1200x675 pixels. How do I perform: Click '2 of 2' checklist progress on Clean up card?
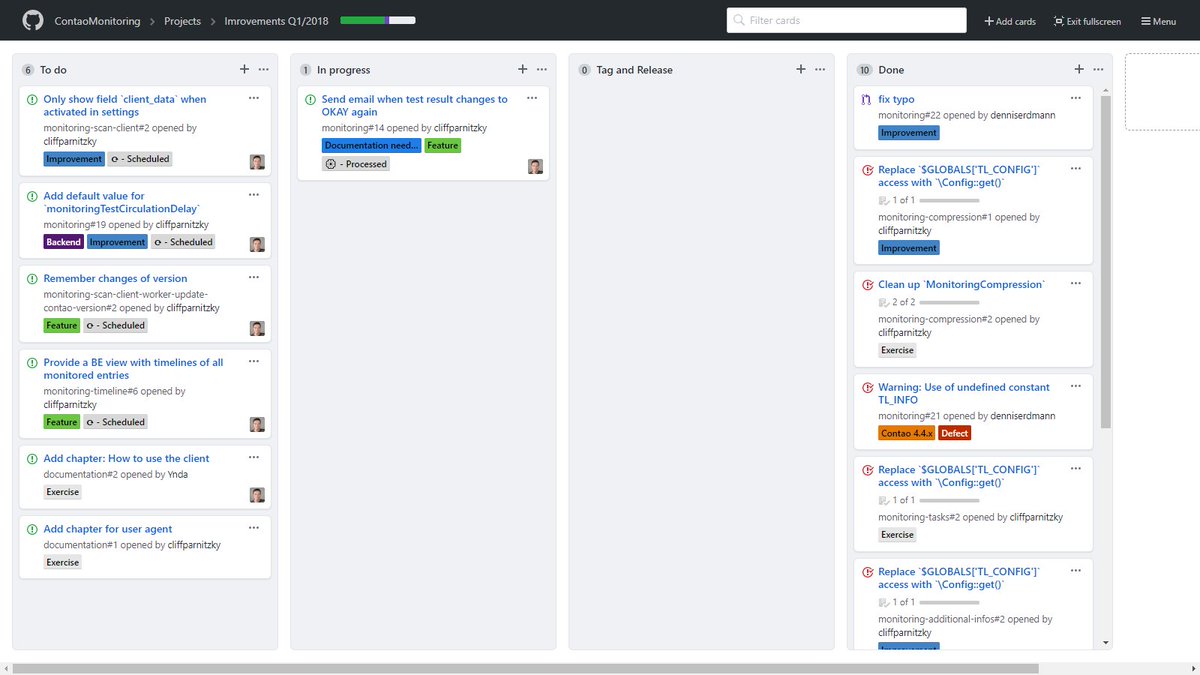pos(929,302)
